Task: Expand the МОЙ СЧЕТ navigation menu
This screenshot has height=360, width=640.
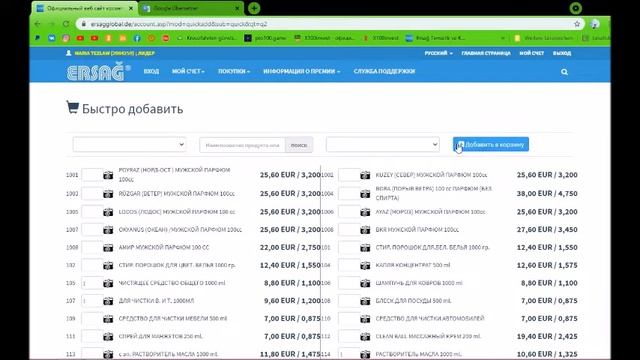Action: tap(188, 71)
